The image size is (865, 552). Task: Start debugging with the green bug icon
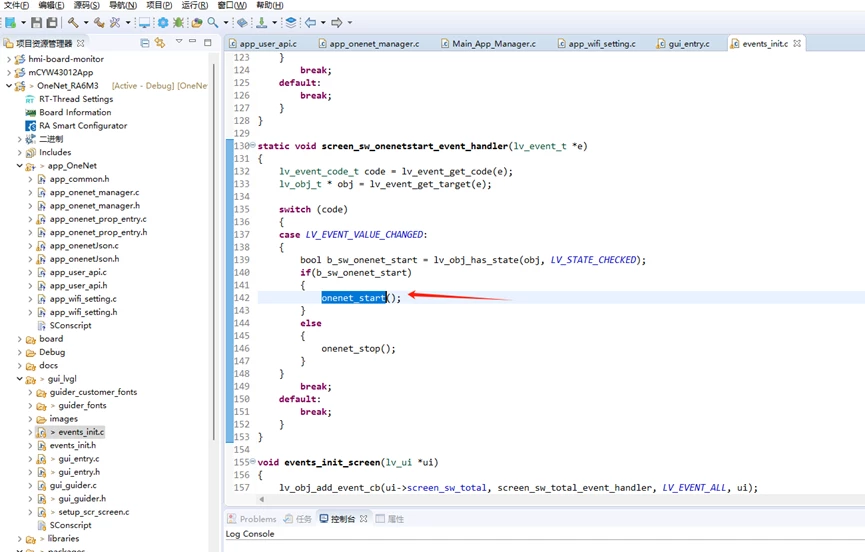178,23
